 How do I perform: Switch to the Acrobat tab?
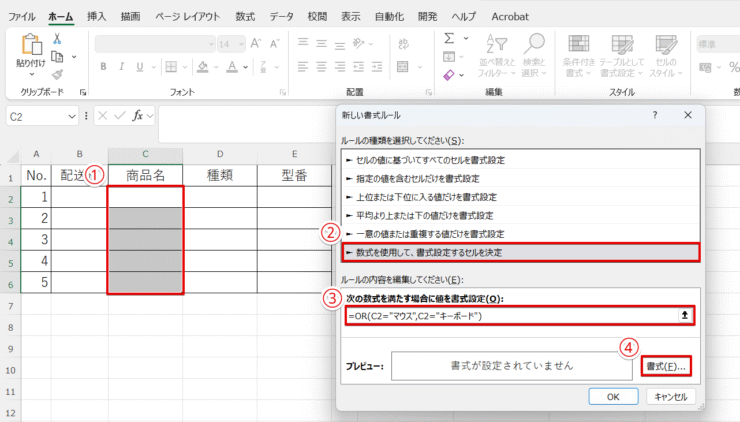[x=510, y=17]
